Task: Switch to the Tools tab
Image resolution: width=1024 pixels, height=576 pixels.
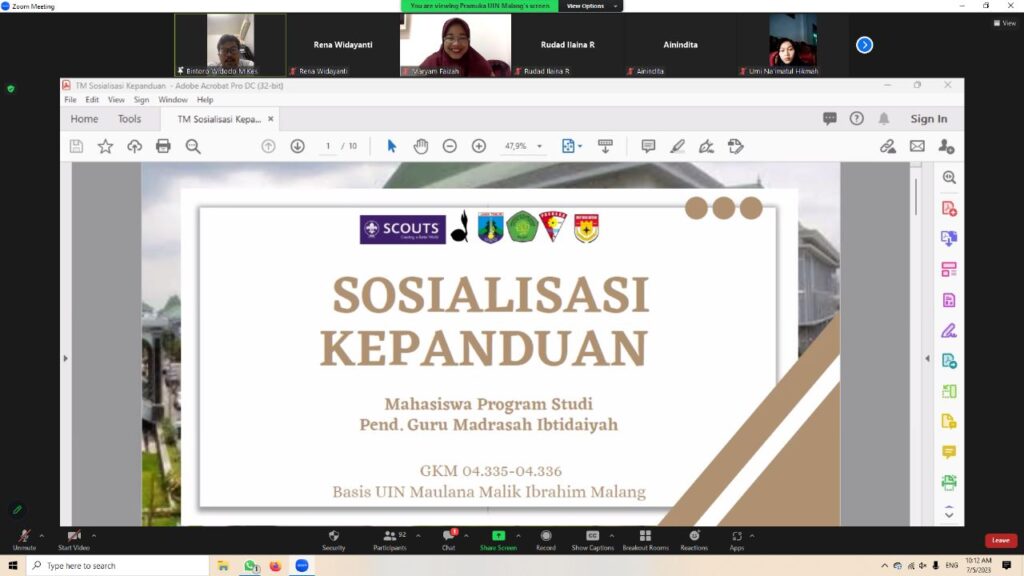Action: [130, 119]
